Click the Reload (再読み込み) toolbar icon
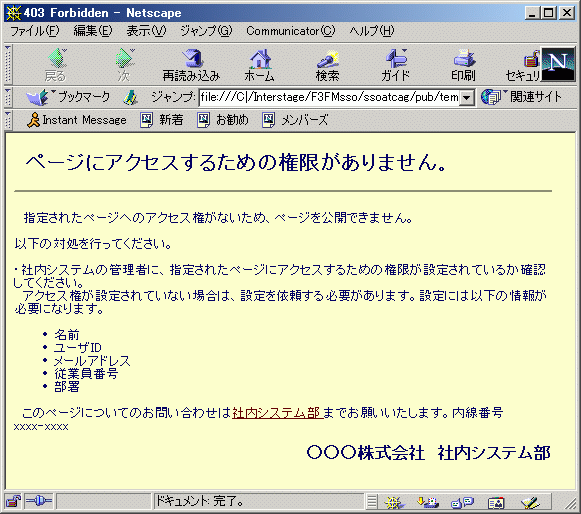581x514 pixels. click(x=191, y=65)
